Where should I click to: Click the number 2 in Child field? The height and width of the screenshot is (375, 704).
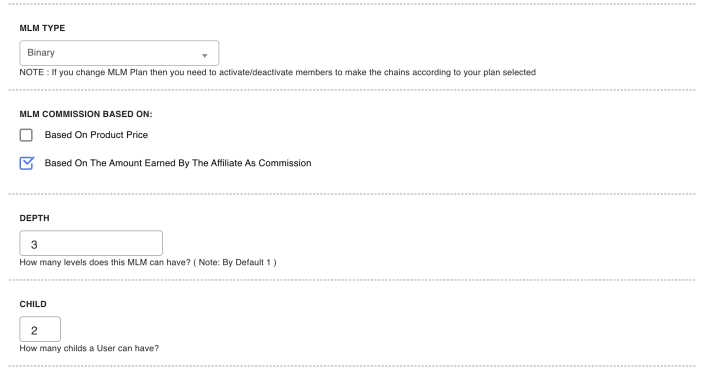pos(34,331)
